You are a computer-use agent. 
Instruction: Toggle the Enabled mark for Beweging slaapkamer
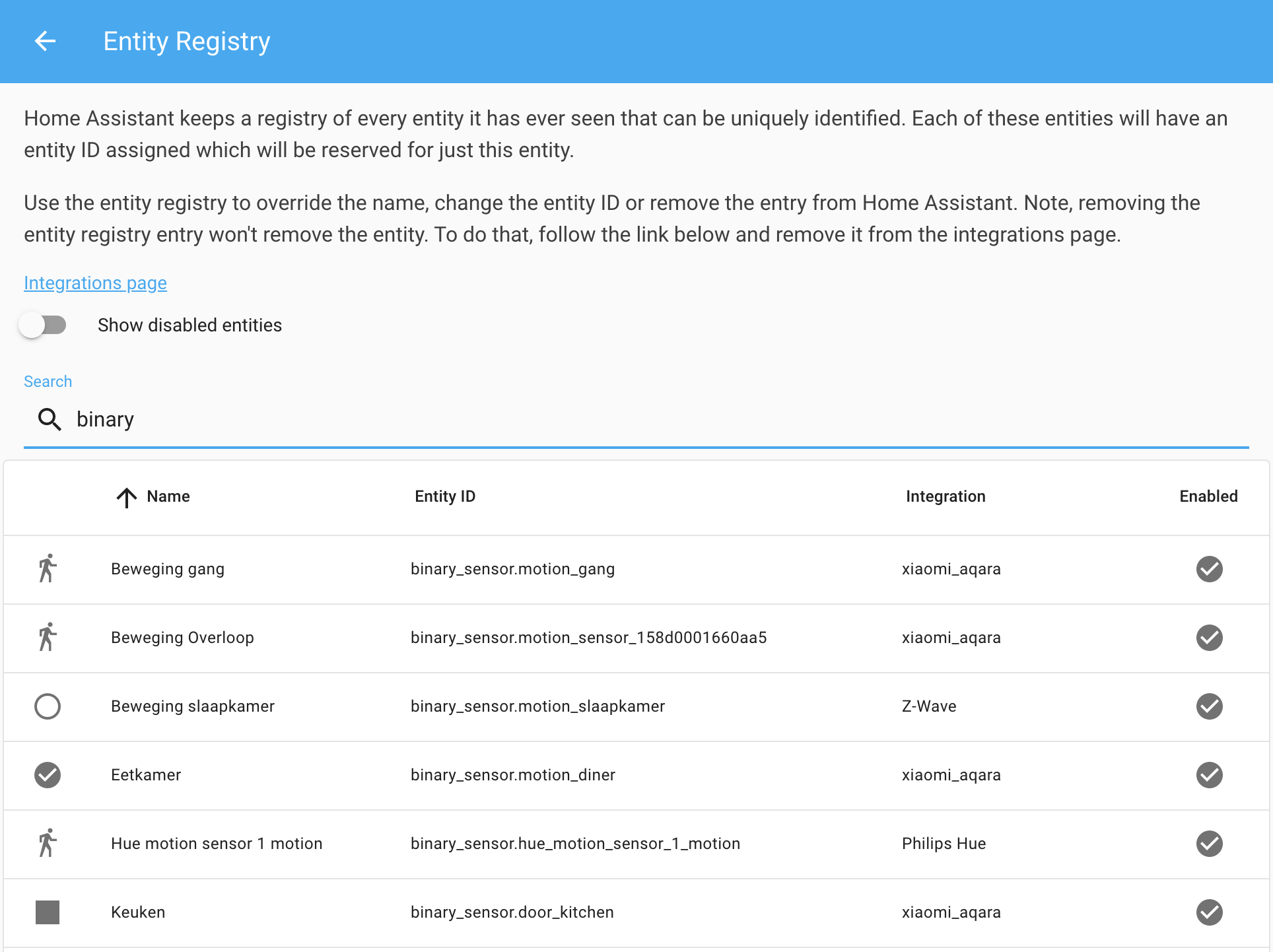coord(1209,706)
